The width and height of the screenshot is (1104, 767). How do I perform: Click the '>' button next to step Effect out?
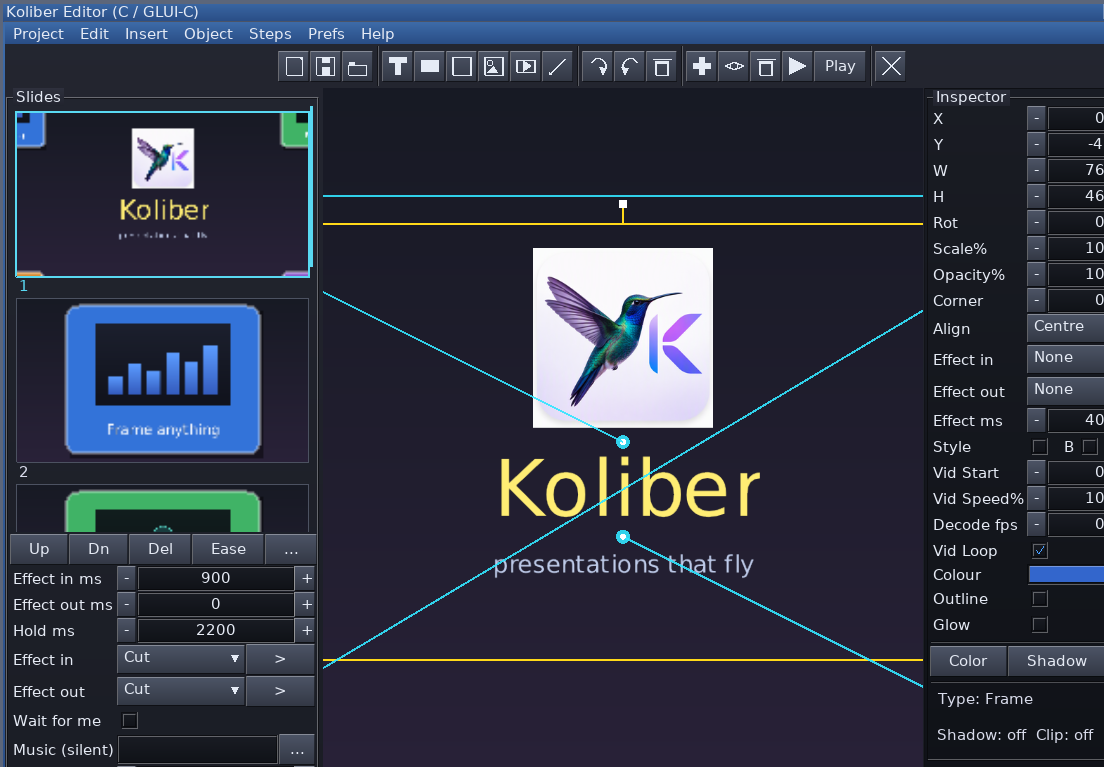click(280, 691)
